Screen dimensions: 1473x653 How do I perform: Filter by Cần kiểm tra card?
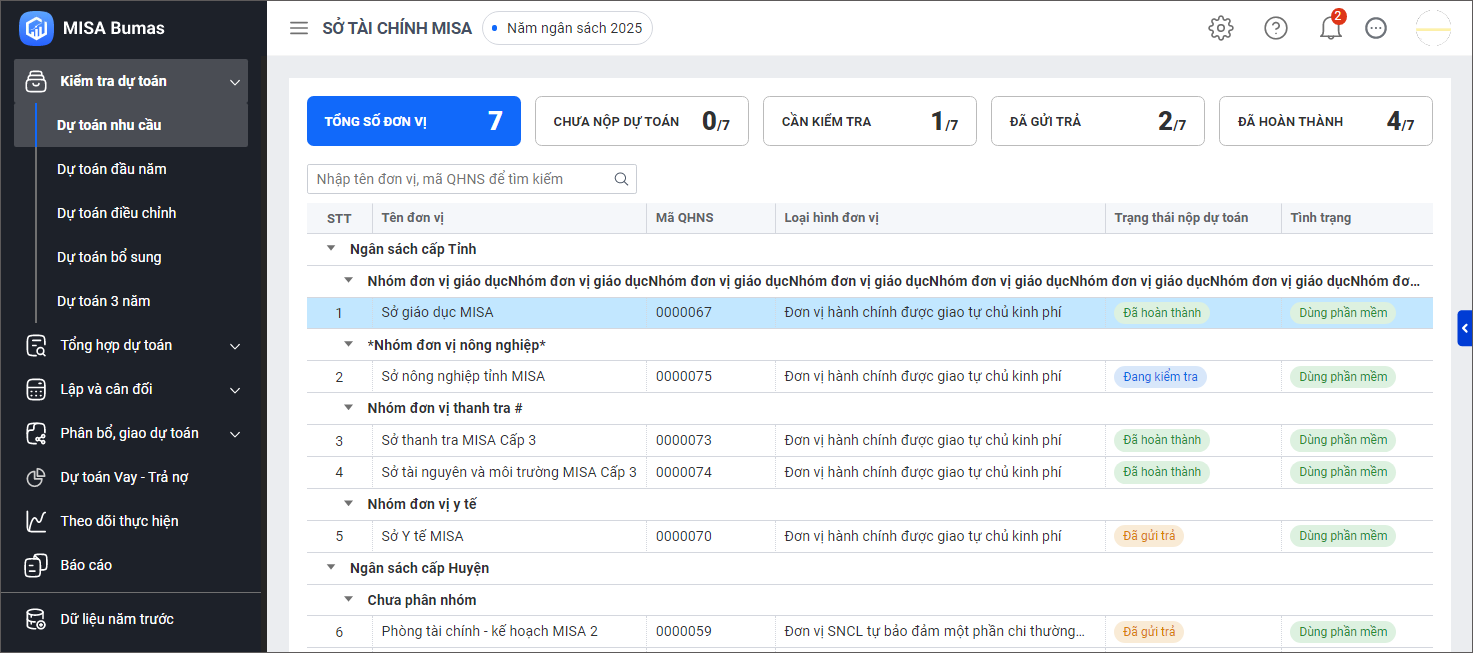click(869, 121)
